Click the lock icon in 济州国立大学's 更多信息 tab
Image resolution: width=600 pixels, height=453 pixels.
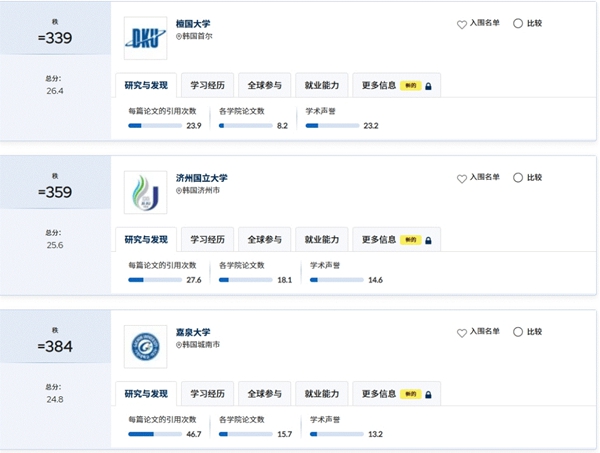[428, 240]
